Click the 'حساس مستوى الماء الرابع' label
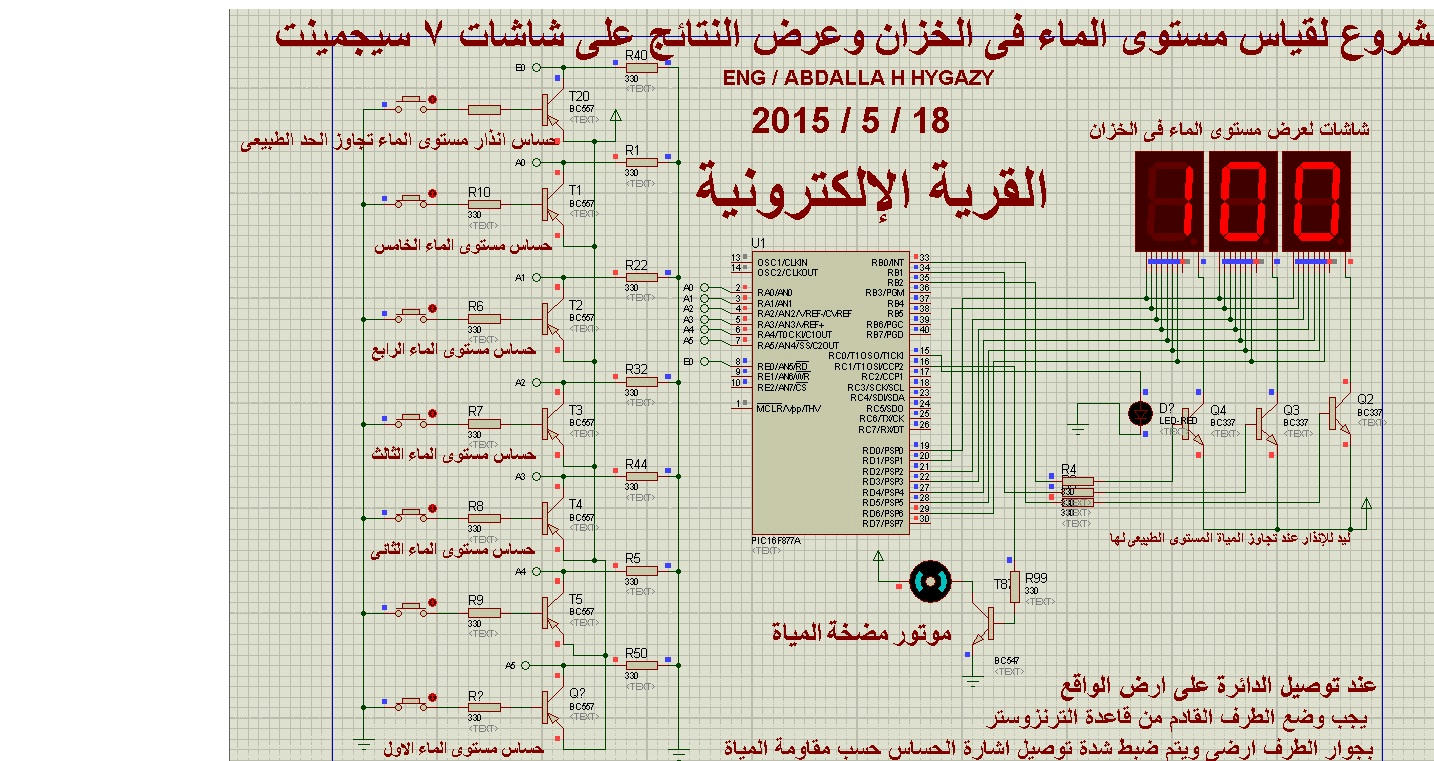 click(455, 350)
